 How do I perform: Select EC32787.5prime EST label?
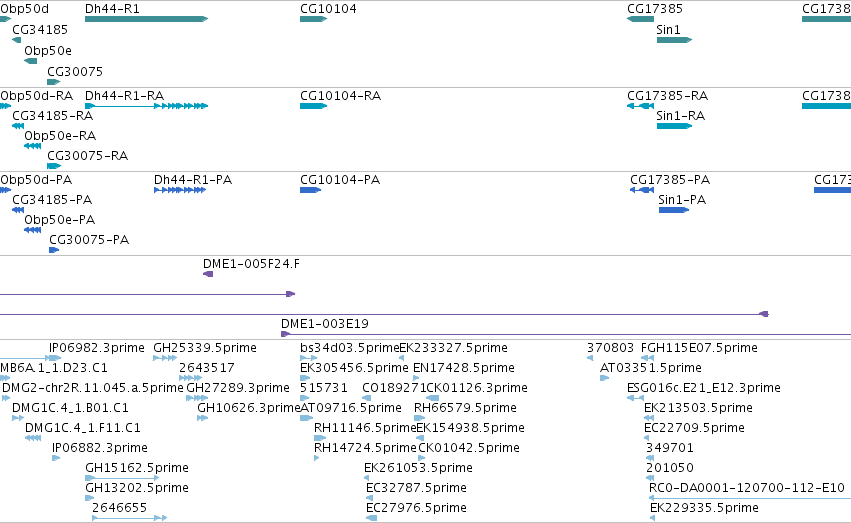click(x=416, y=488)
